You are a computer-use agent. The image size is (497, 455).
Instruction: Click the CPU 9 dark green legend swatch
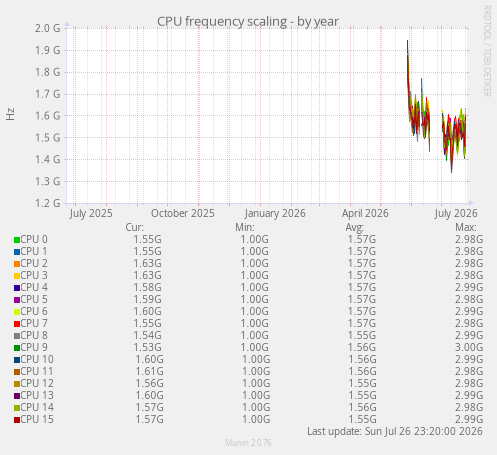pyautogui.click(x=17, y=348)
